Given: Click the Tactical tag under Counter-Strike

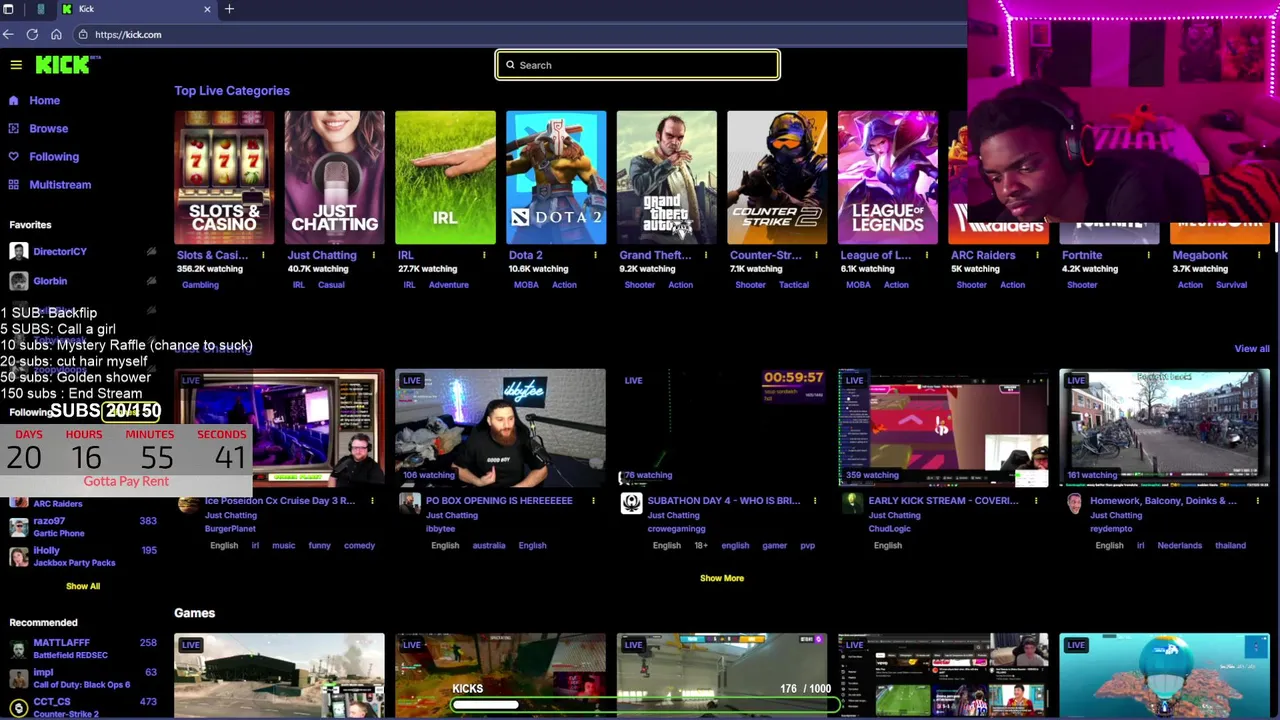Looking at the screenshot, I should tap(794, 285).
